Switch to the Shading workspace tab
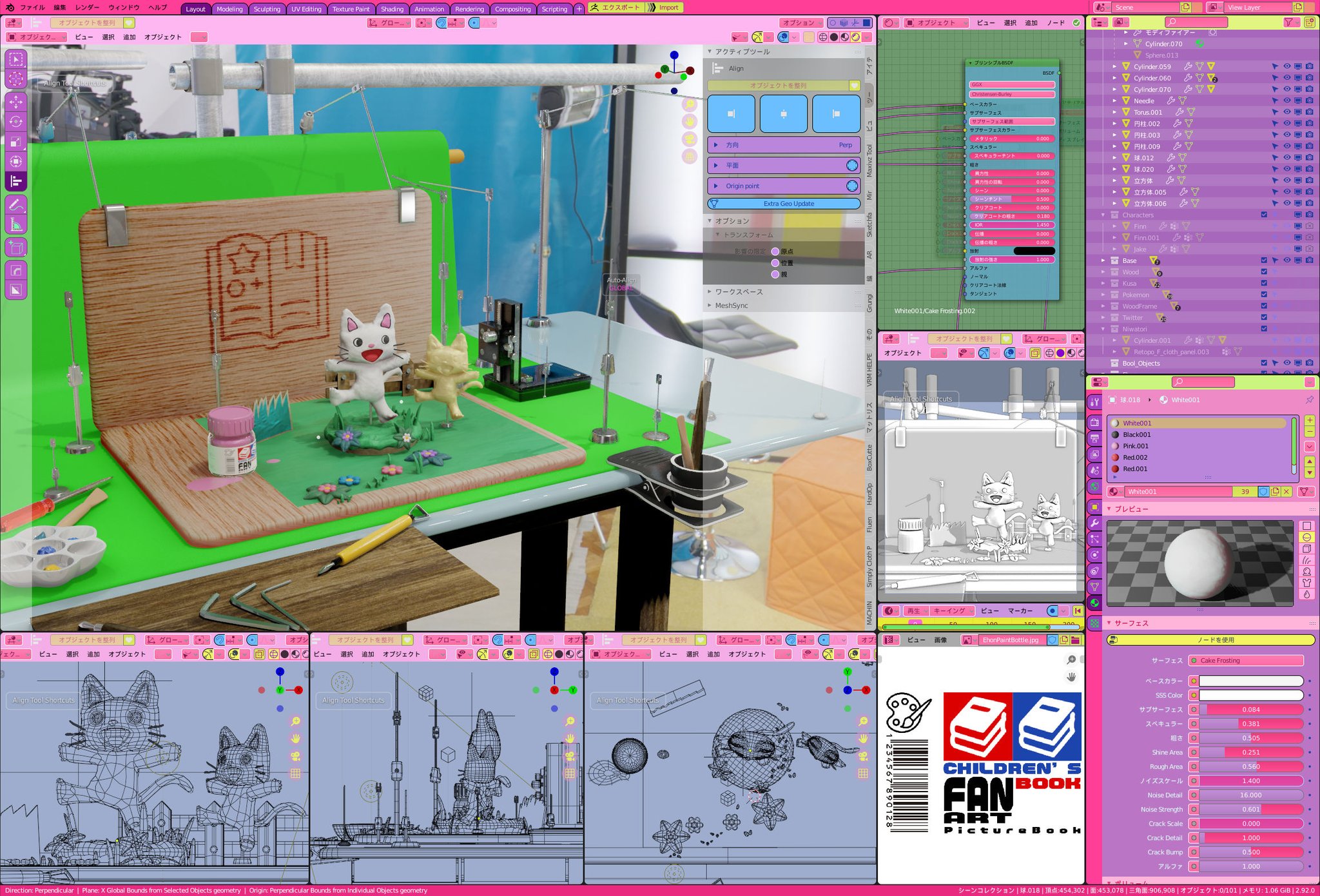The height and width of the screenshot is (896, 1320). pyautogui.click(x=392, y=9)
